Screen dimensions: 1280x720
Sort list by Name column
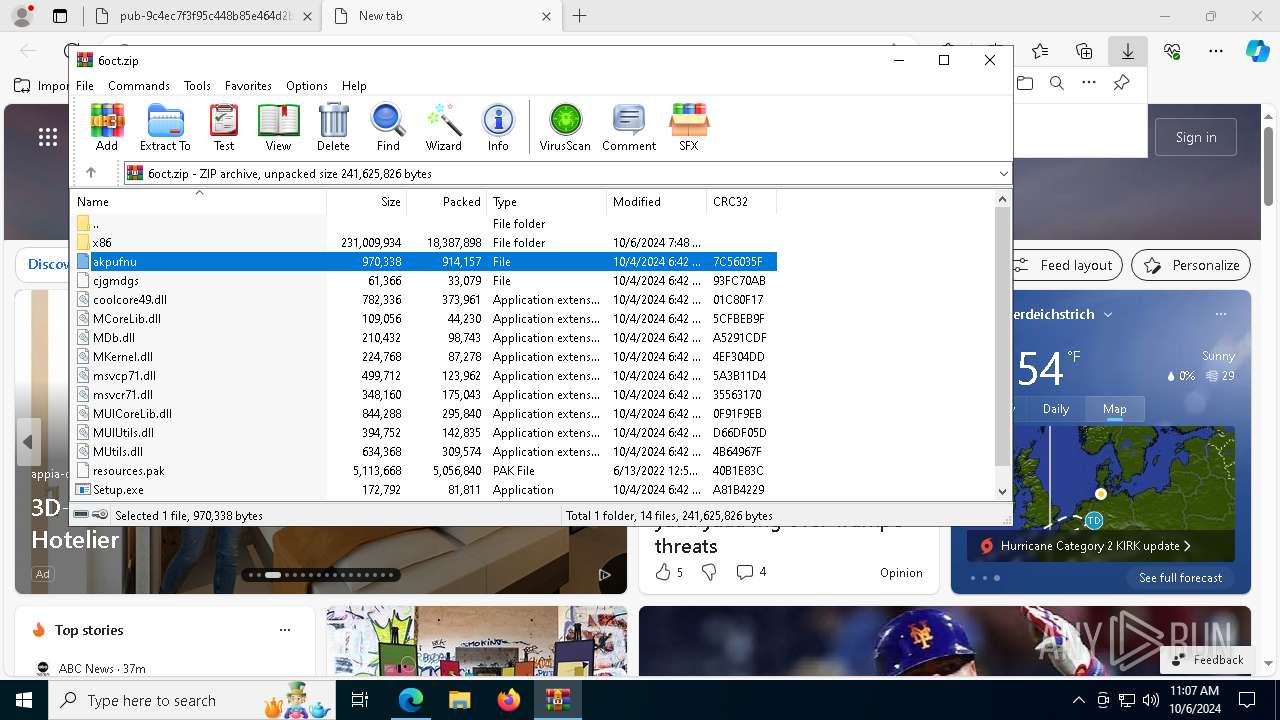(200, 201)
